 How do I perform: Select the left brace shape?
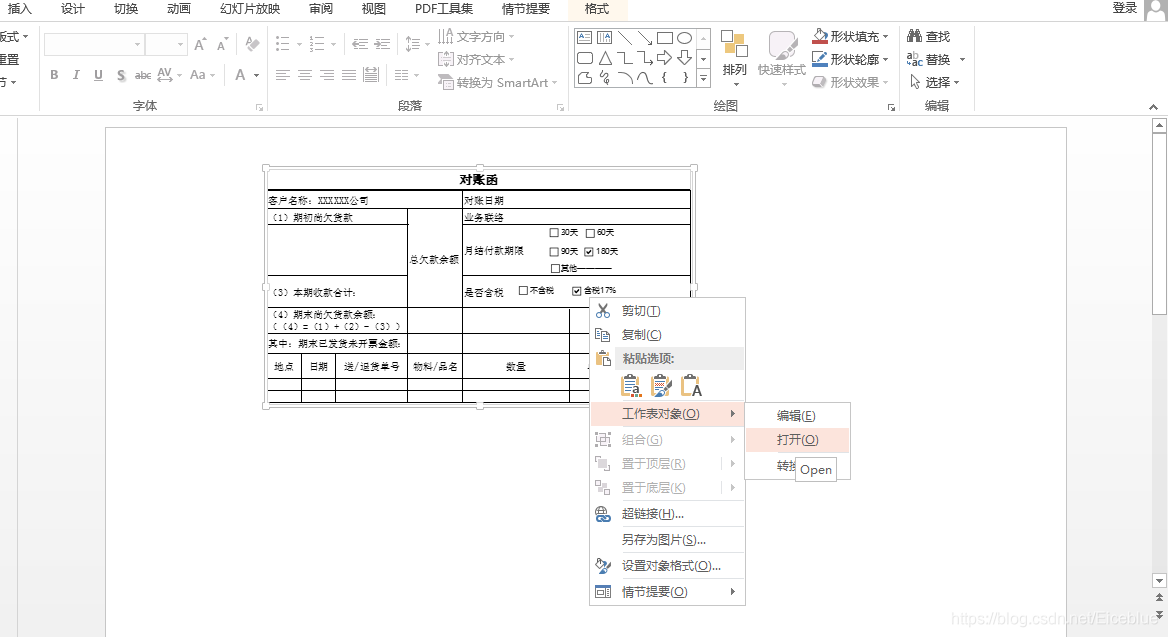[664, 77]
